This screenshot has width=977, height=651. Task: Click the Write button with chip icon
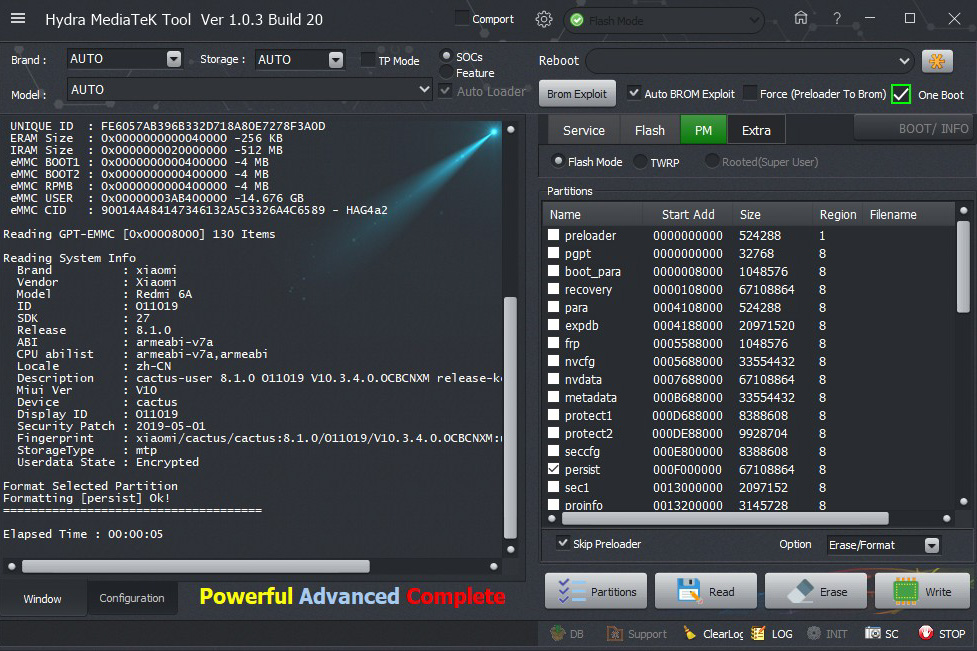tap(922, 591)
